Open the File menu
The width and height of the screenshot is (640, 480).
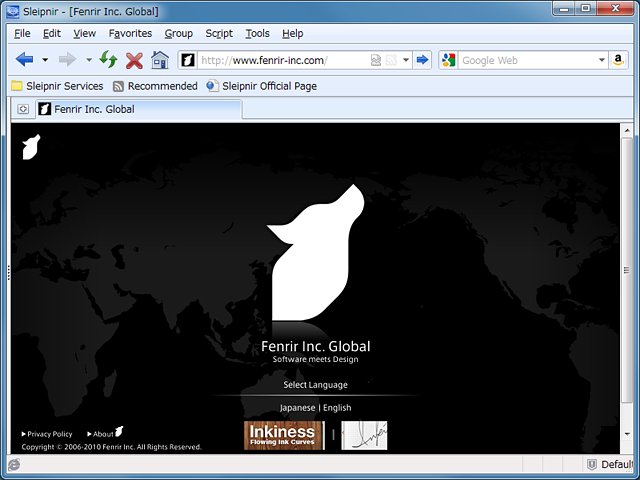[x=22, y=33]
